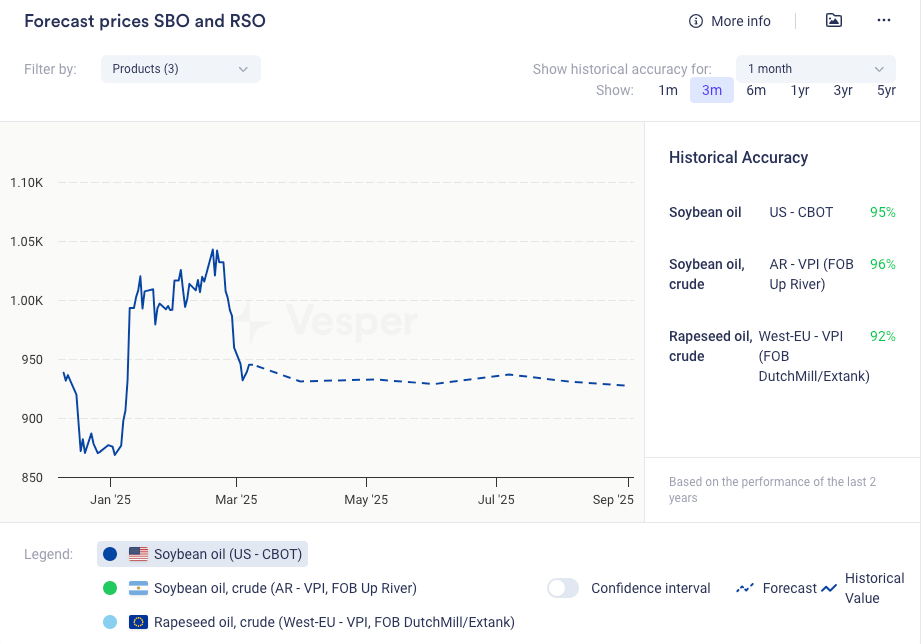Expand the Products filter chevron arrow
This screenshot has width=921, height=644.
coord(243,69)
